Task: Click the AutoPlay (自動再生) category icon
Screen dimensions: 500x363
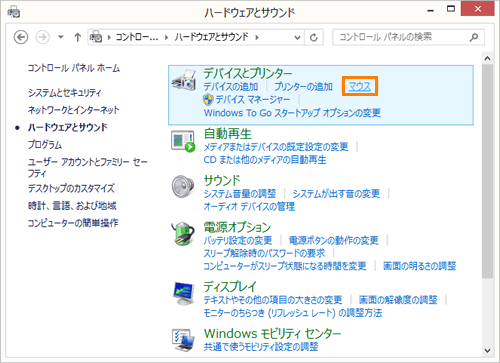Action: [x=183, y=141]
